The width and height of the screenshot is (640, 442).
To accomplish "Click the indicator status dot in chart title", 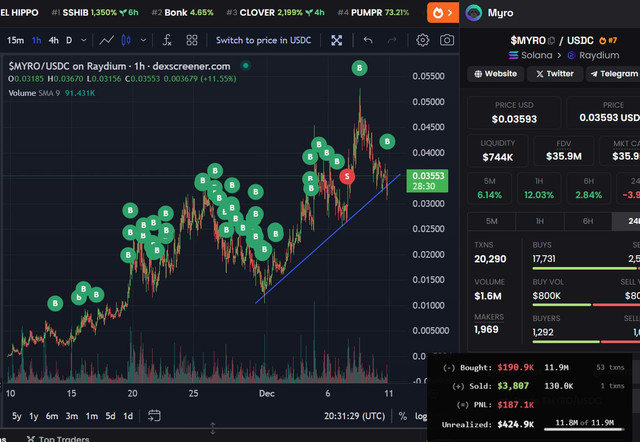I will (x=245, y=65).
